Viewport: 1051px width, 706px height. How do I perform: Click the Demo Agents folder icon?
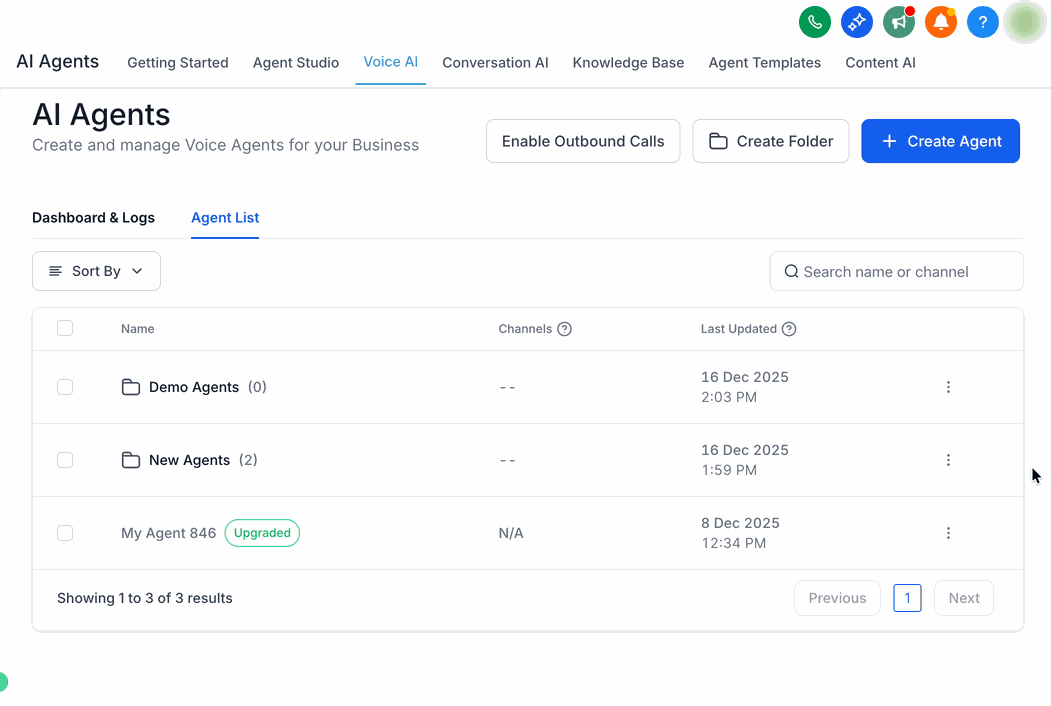point(131,387)
